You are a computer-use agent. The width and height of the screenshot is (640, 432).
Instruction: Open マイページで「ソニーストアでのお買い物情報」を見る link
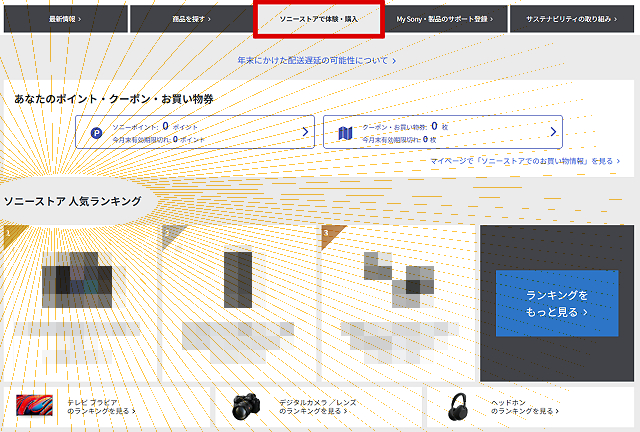tap(525, 161)
